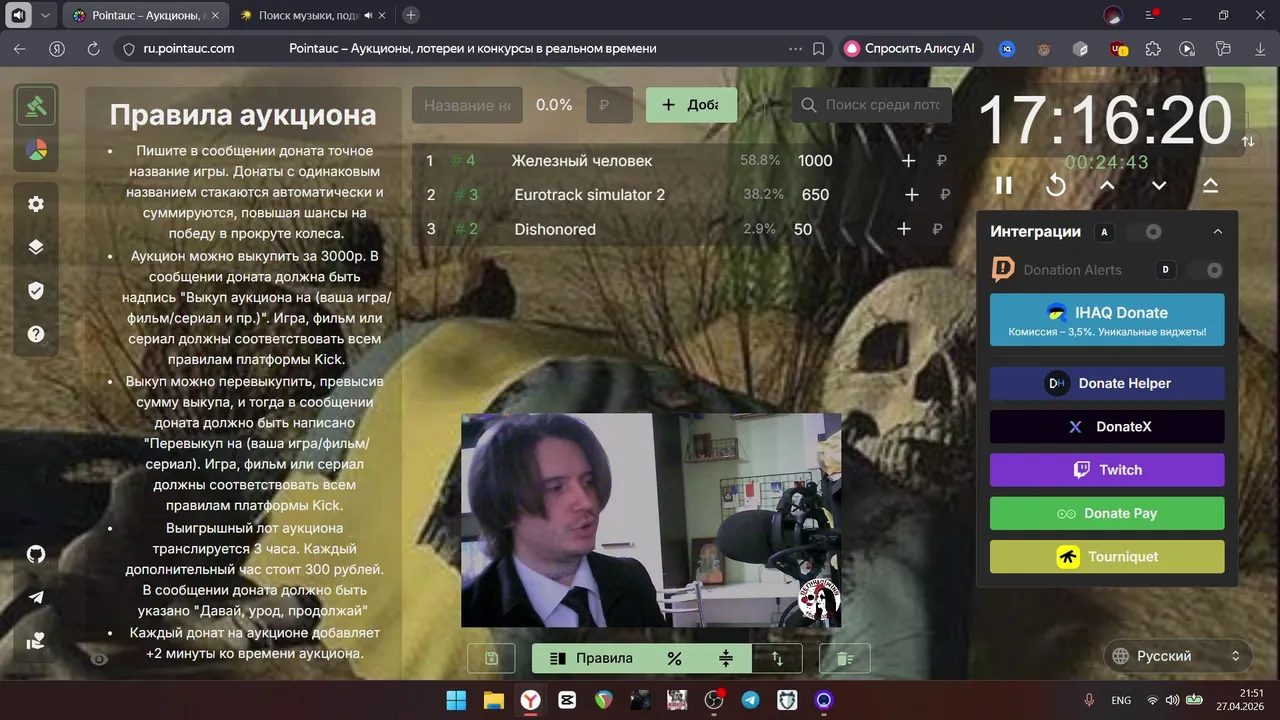Click the ruble amount input field
1280x720 pixels.
pos(609,105)
